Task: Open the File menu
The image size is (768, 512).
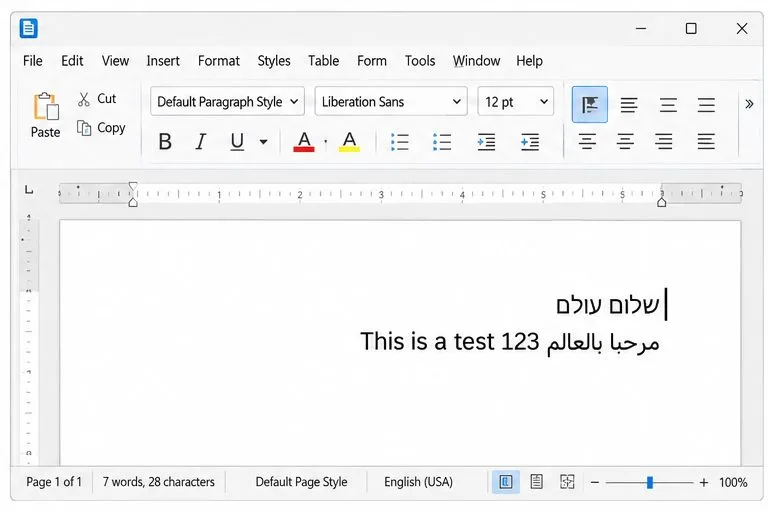Action: click(x=33, y=61)
